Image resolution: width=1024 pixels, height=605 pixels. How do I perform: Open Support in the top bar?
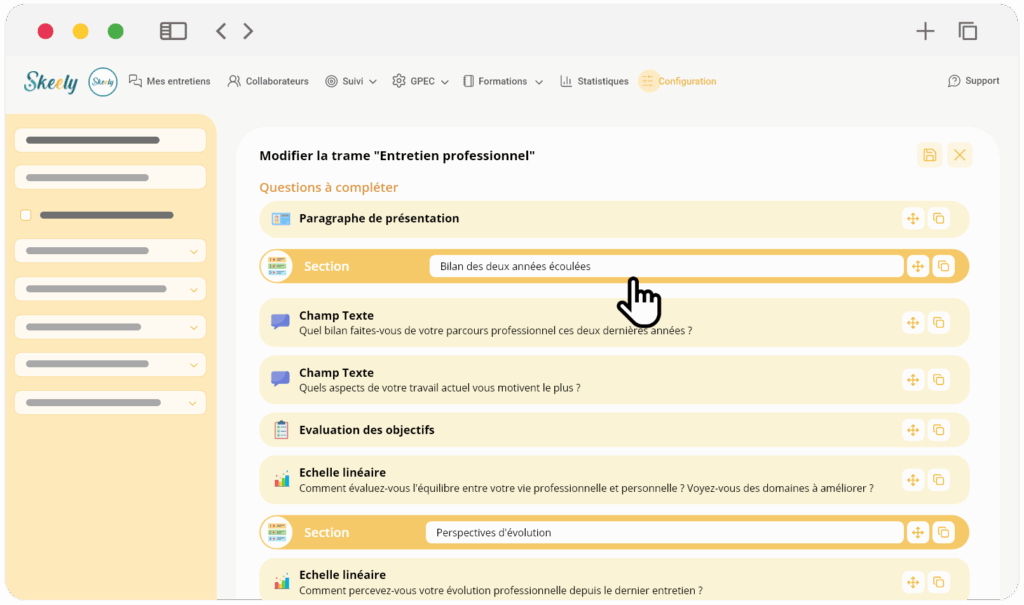(973, 81)
